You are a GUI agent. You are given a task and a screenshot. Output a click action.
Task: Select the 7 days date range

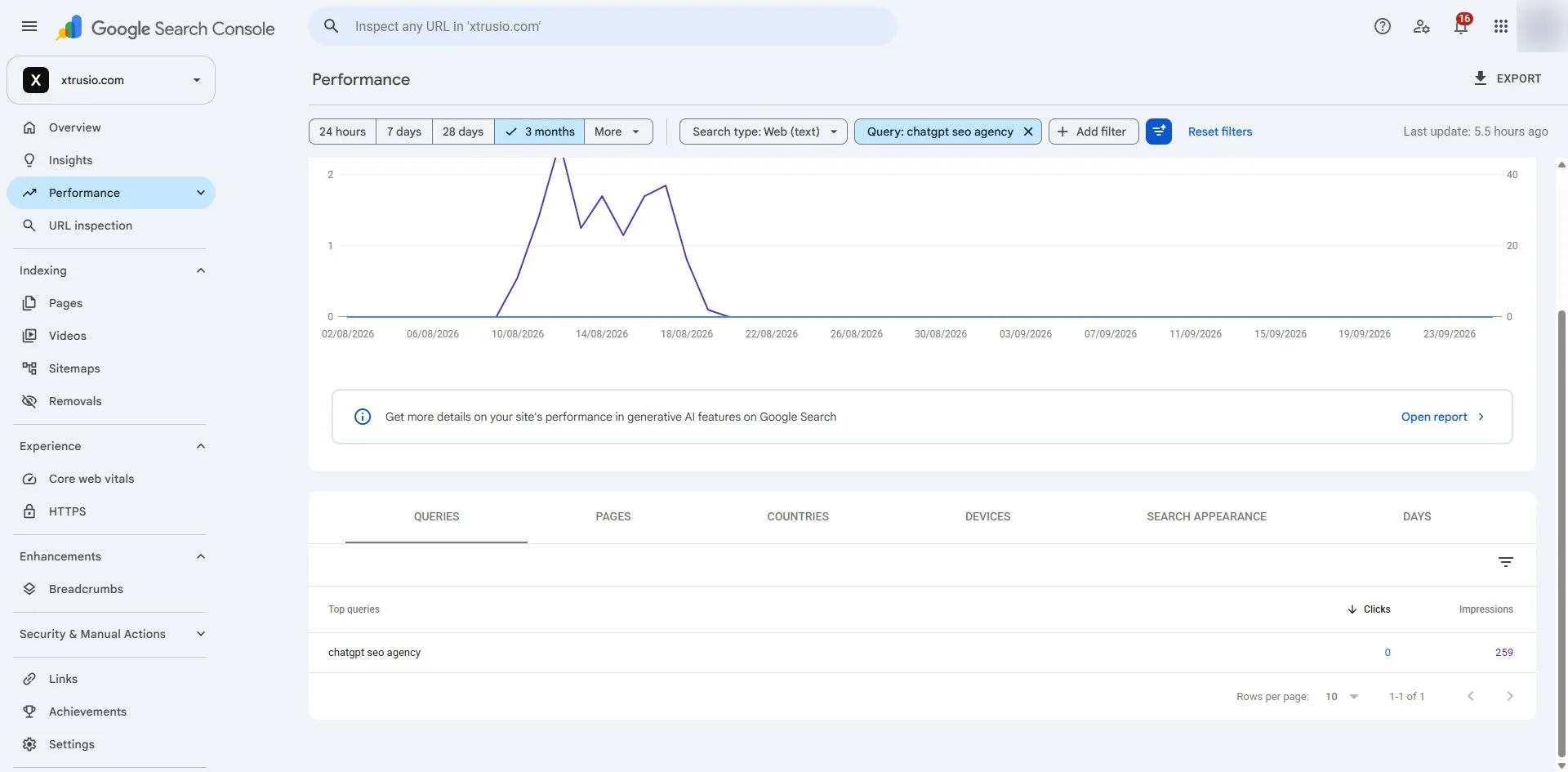(404, 132)
